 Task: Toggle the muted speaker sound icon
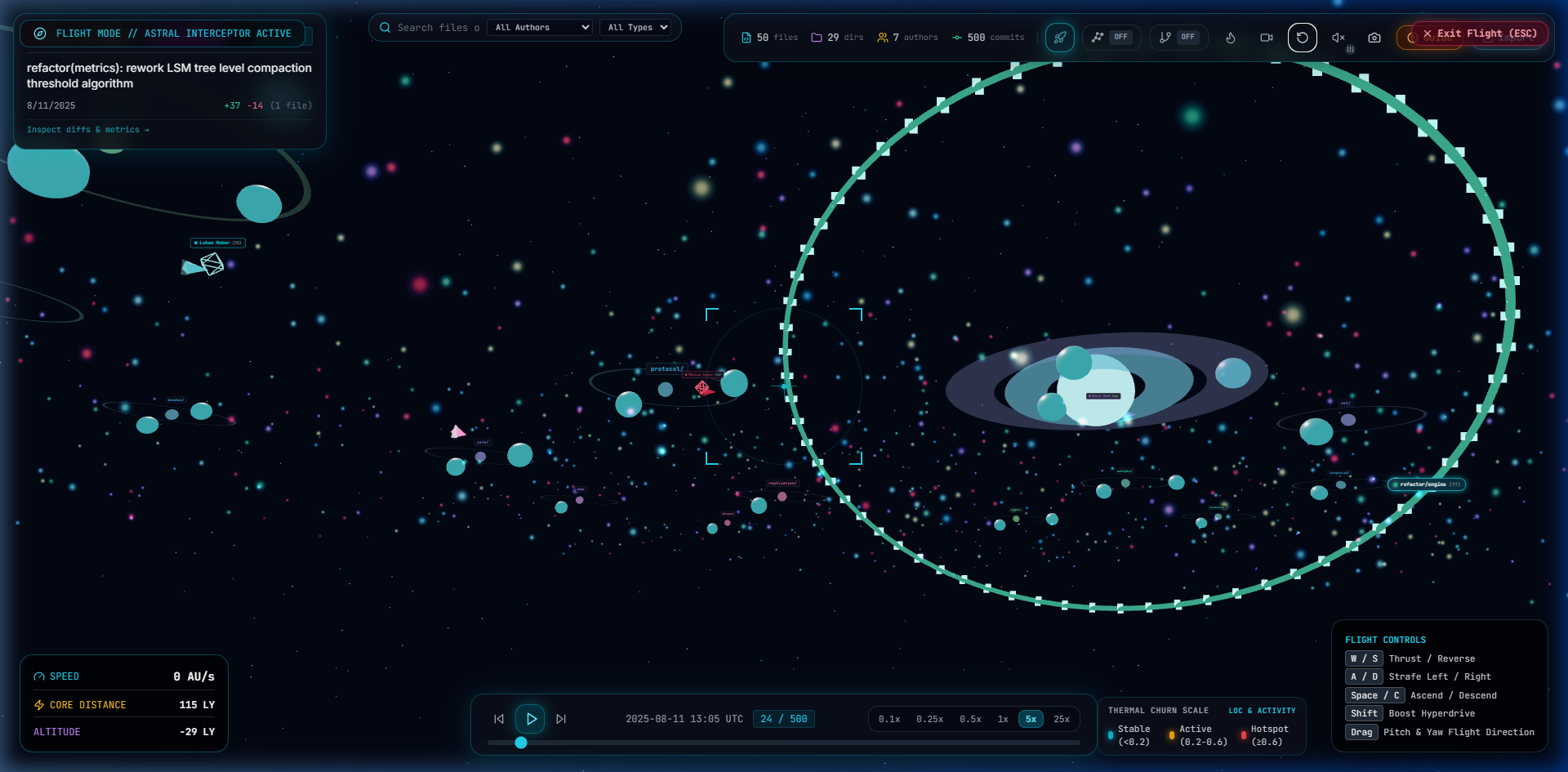(x=1339, y=38)
